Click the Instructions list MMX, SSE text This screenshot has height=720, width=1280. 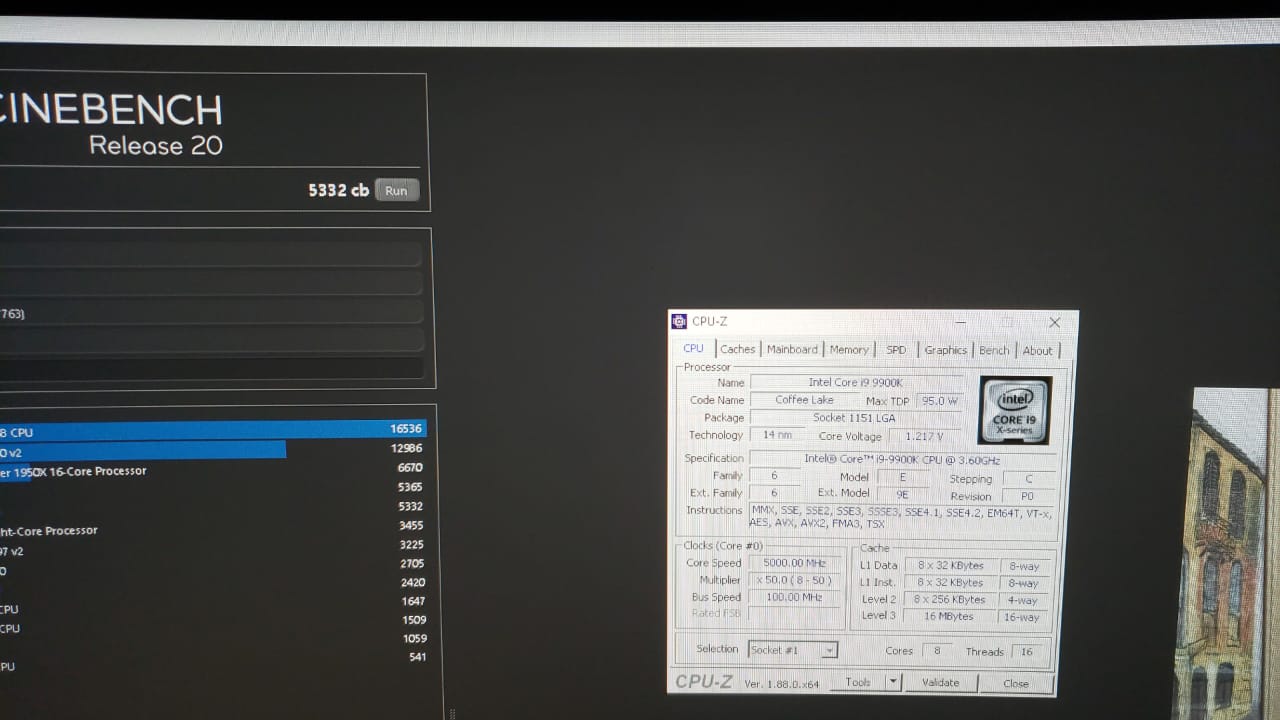[x=900, y=517]
